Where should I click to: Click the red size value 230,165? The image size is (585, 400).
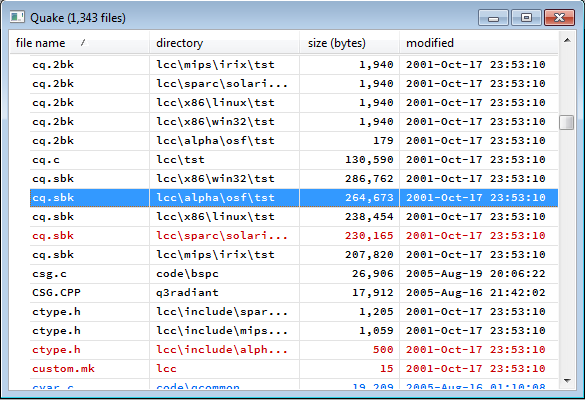click(369, 236)
